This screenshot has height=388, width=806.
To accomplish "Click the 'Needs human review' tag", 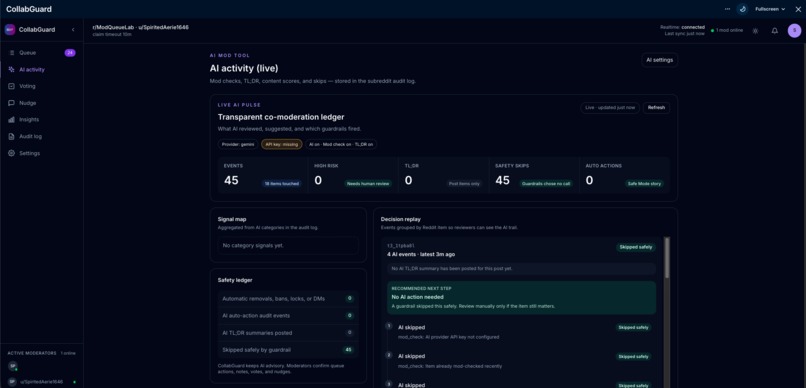I will [x=368, y=183].
